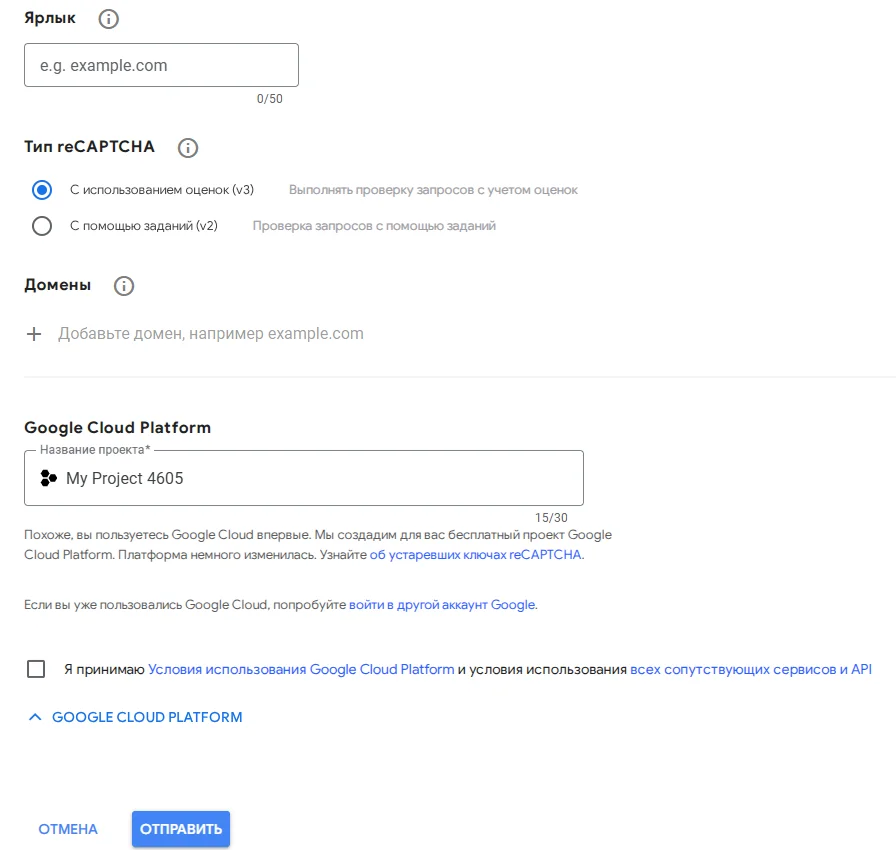Click the plus icon to add domain
The height and width of the screenshot is (850, 896).
coord(34,334)
